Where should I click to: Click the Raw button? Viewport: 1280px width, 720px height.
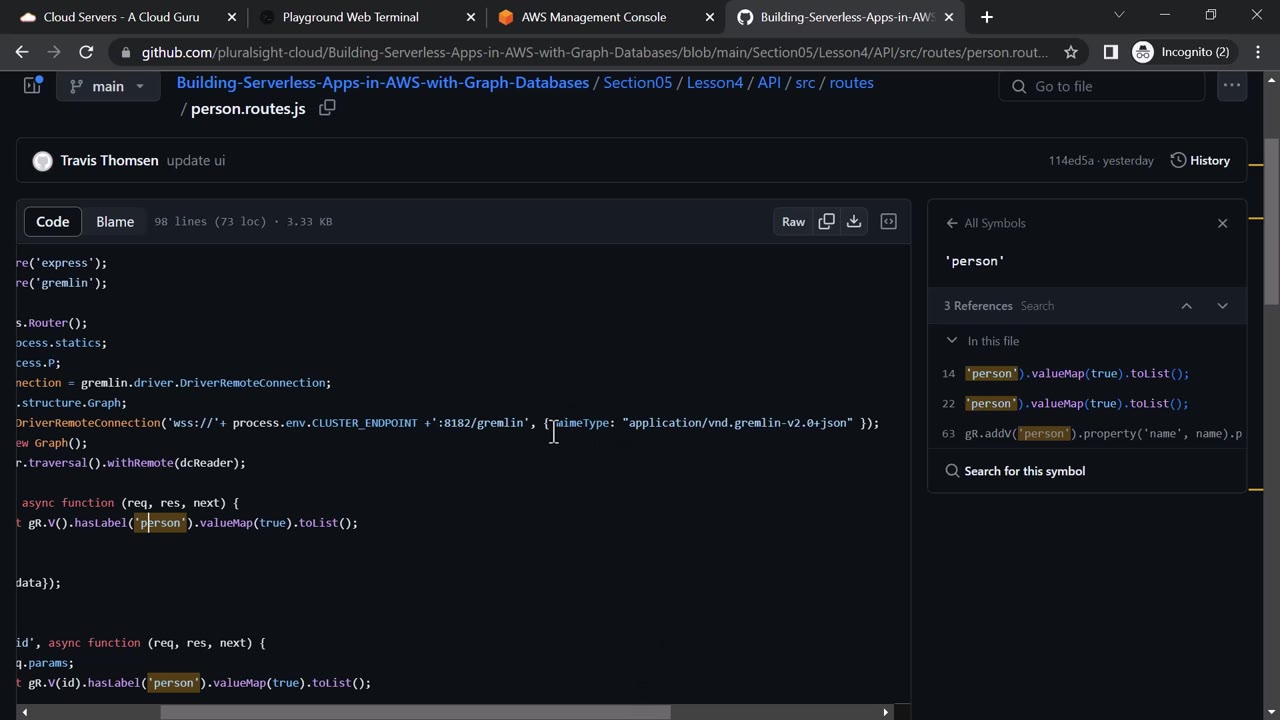793,221
